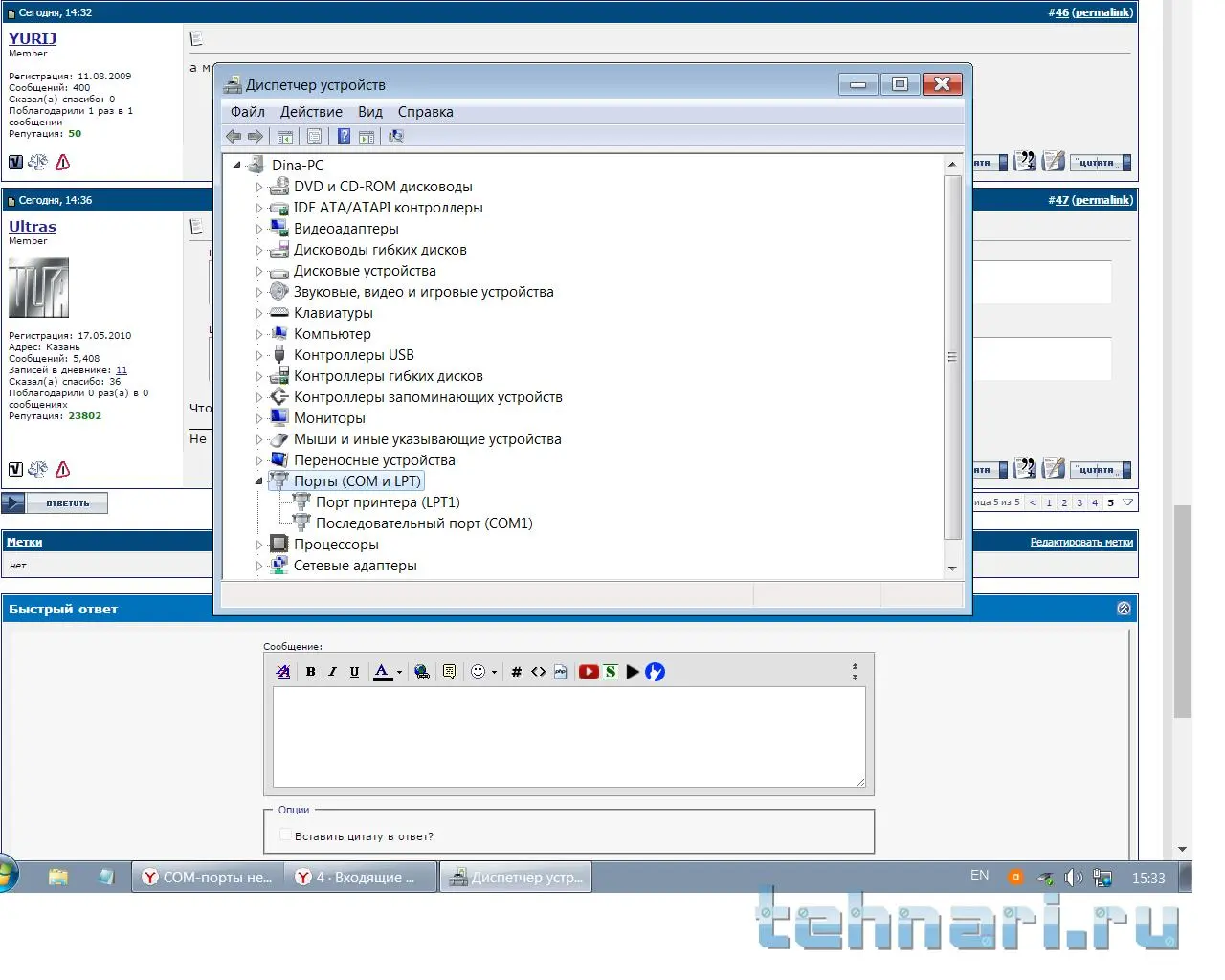Viewport: 1225px width, 980px height.
Task: Click the Forward arrow in Device Manager toolbar
Action: pos(255,136)
